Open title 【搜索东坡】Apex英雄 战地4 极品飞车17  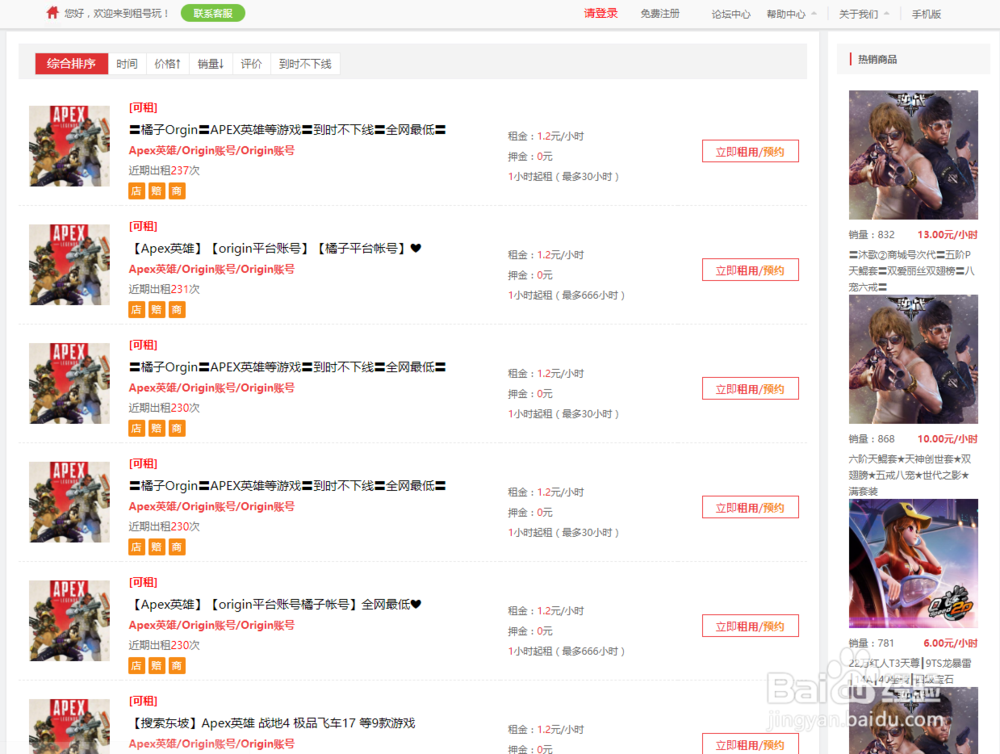[272, 723]
